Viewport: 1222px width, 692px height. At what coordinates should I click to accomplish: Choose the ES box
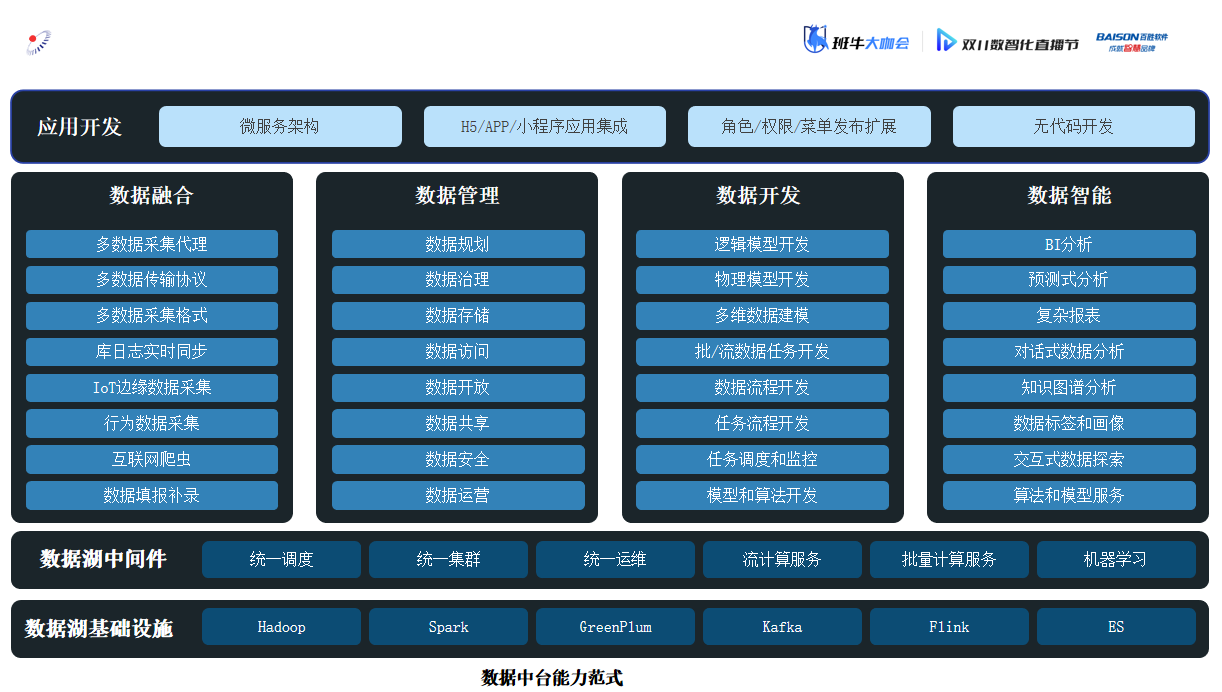click(1116, 627)
